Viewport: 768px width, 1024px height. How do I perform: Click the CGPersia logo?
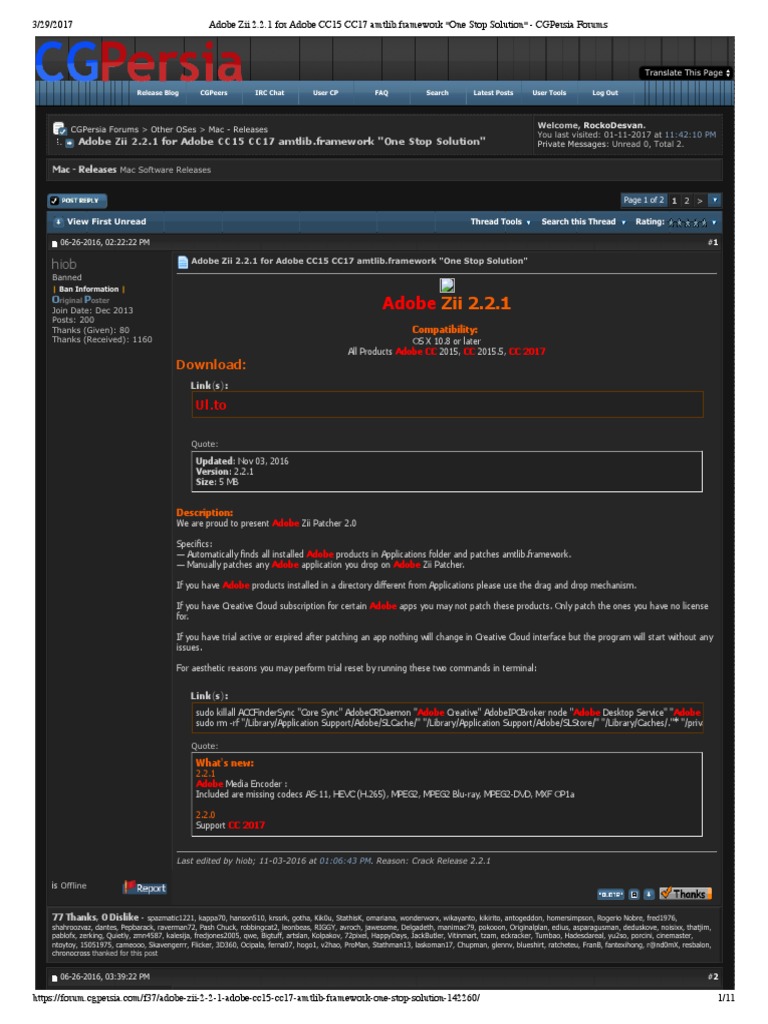tap(138, 61)
